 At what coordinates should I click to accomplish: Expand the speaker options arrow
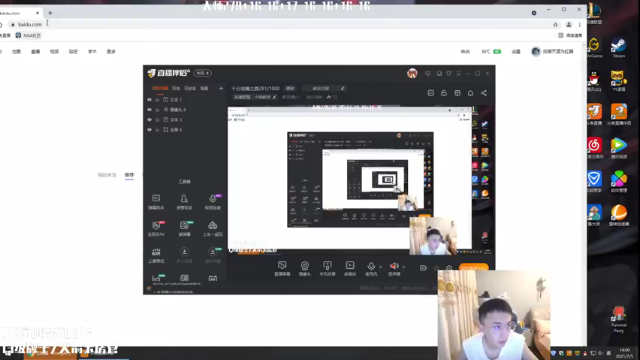(404, 267)
